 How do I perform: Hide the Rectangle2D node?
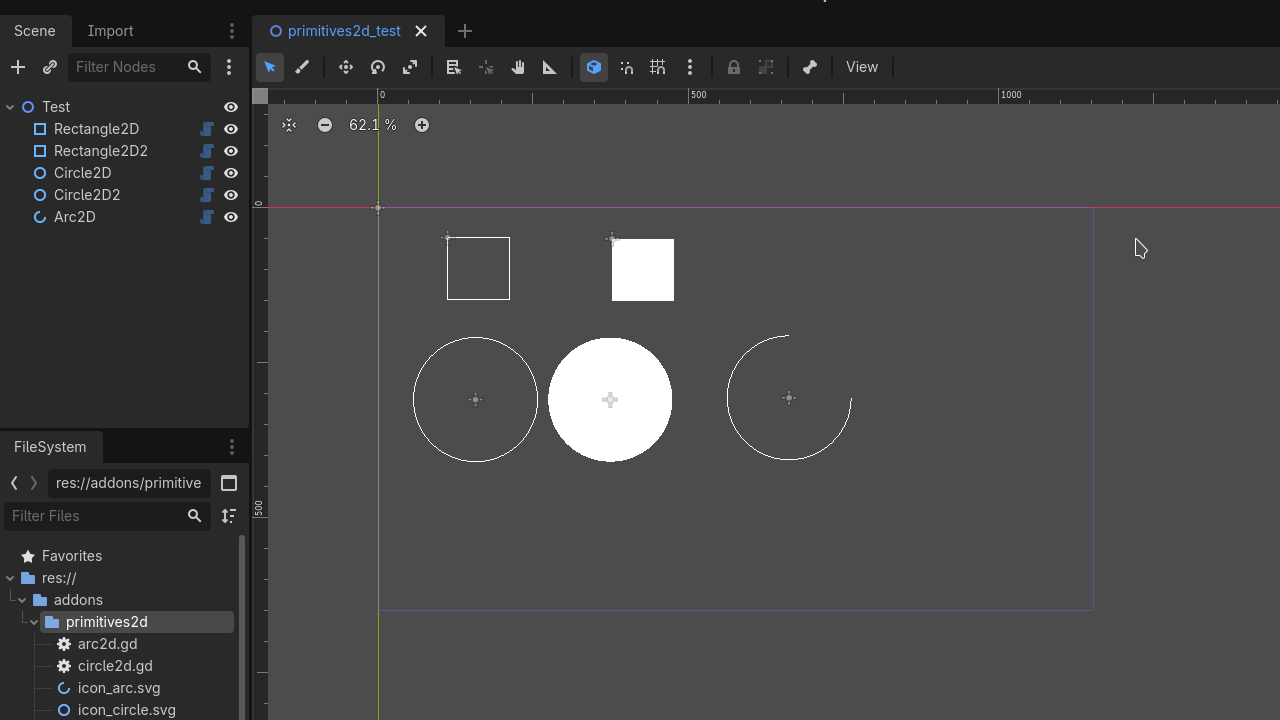[x=231, y=129]
